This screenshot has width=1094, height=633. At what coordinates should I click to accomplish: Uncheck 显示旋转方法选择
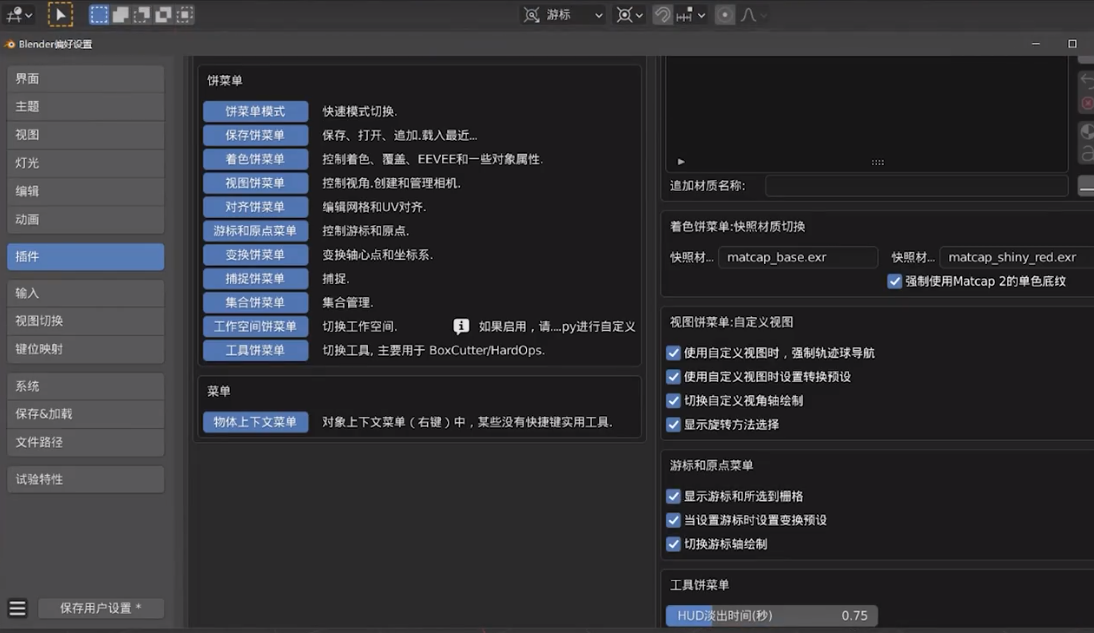673,424
